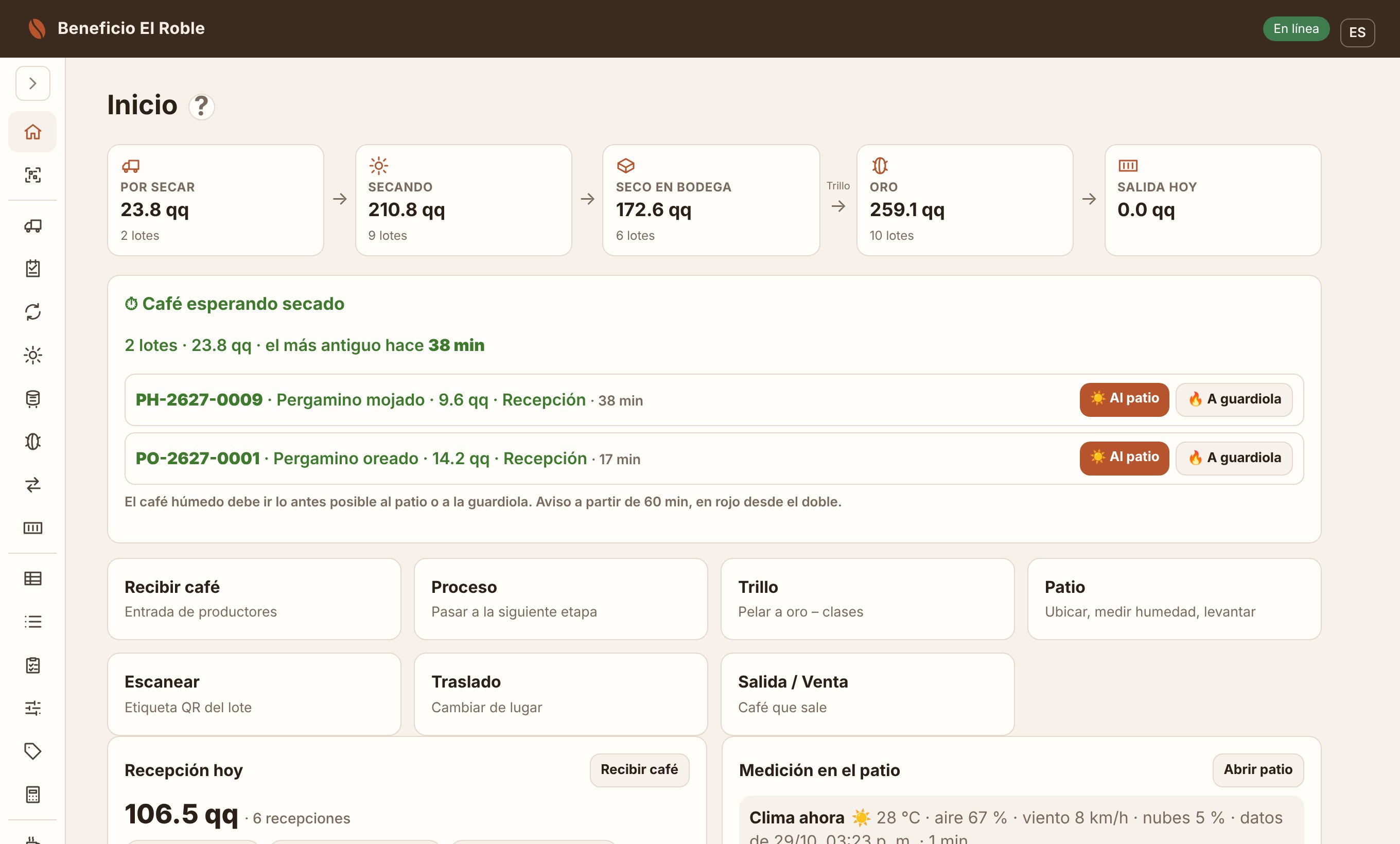Click Recibir café button in Recepción hoy

[x=639, y=769]
